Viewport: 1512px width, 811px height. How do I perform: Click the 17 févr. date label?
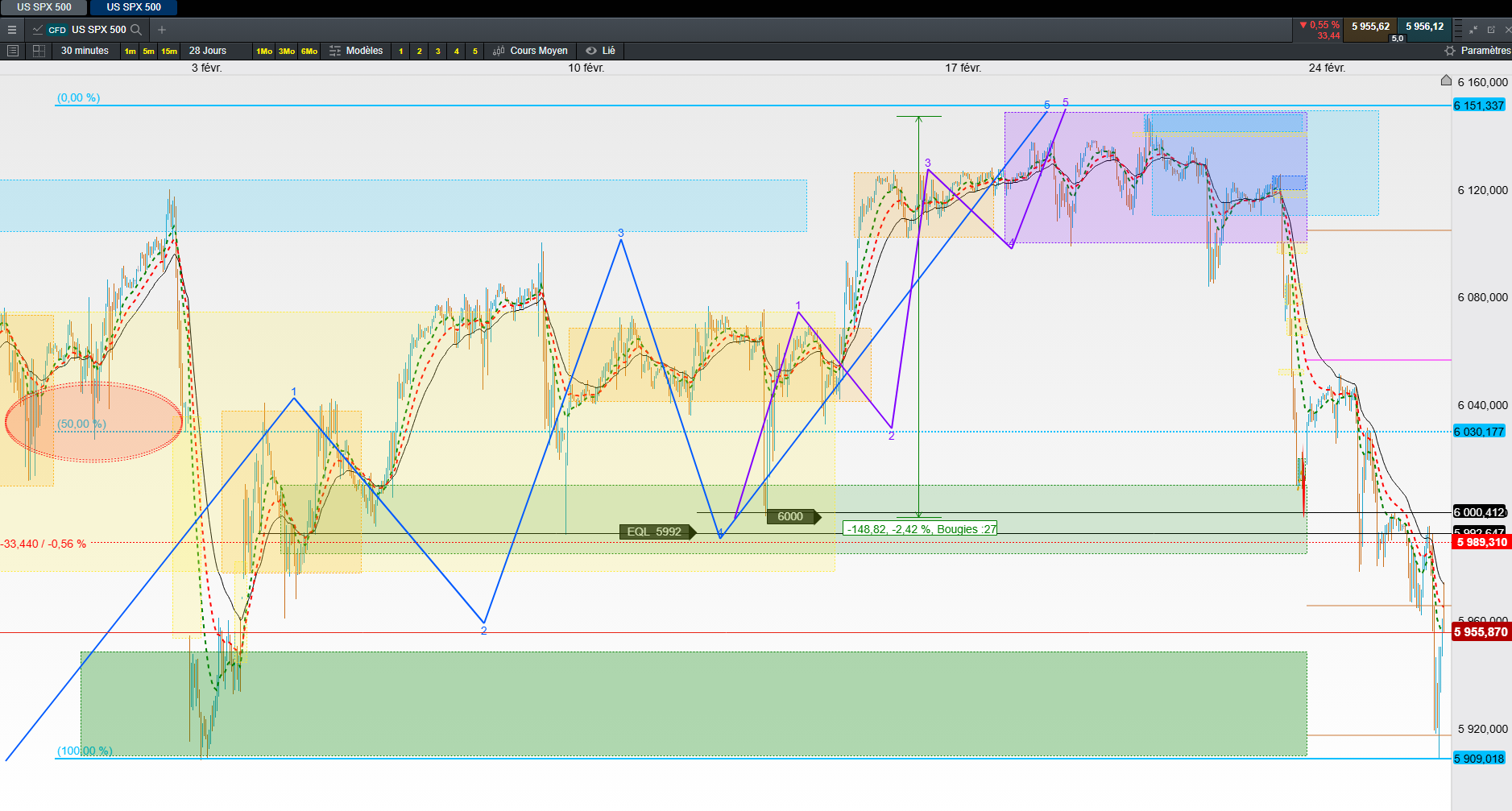coord(963,68)
